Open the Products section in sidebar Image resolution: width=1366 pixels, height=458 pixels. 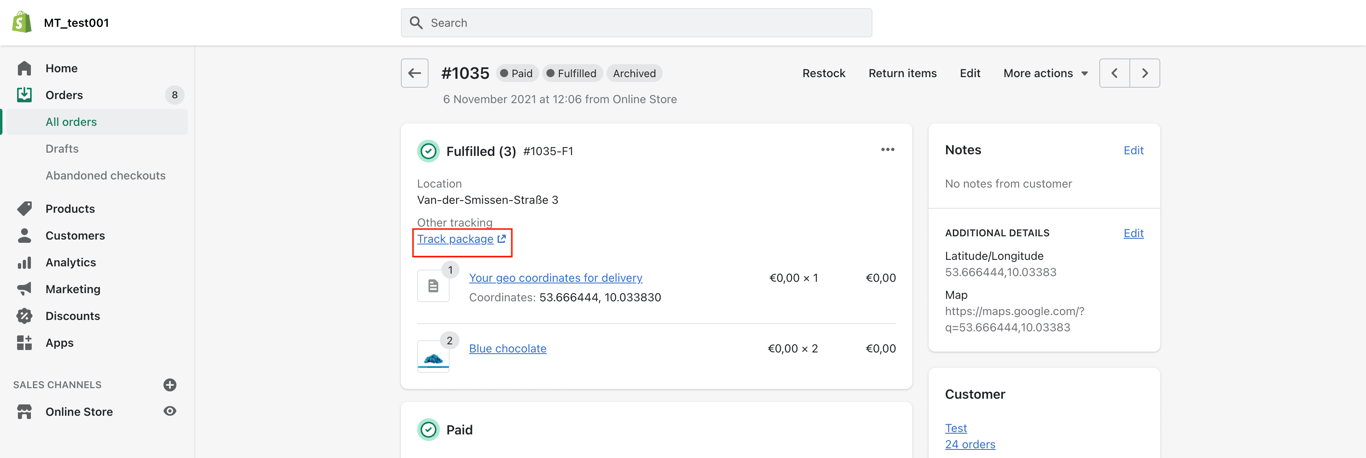70,209
